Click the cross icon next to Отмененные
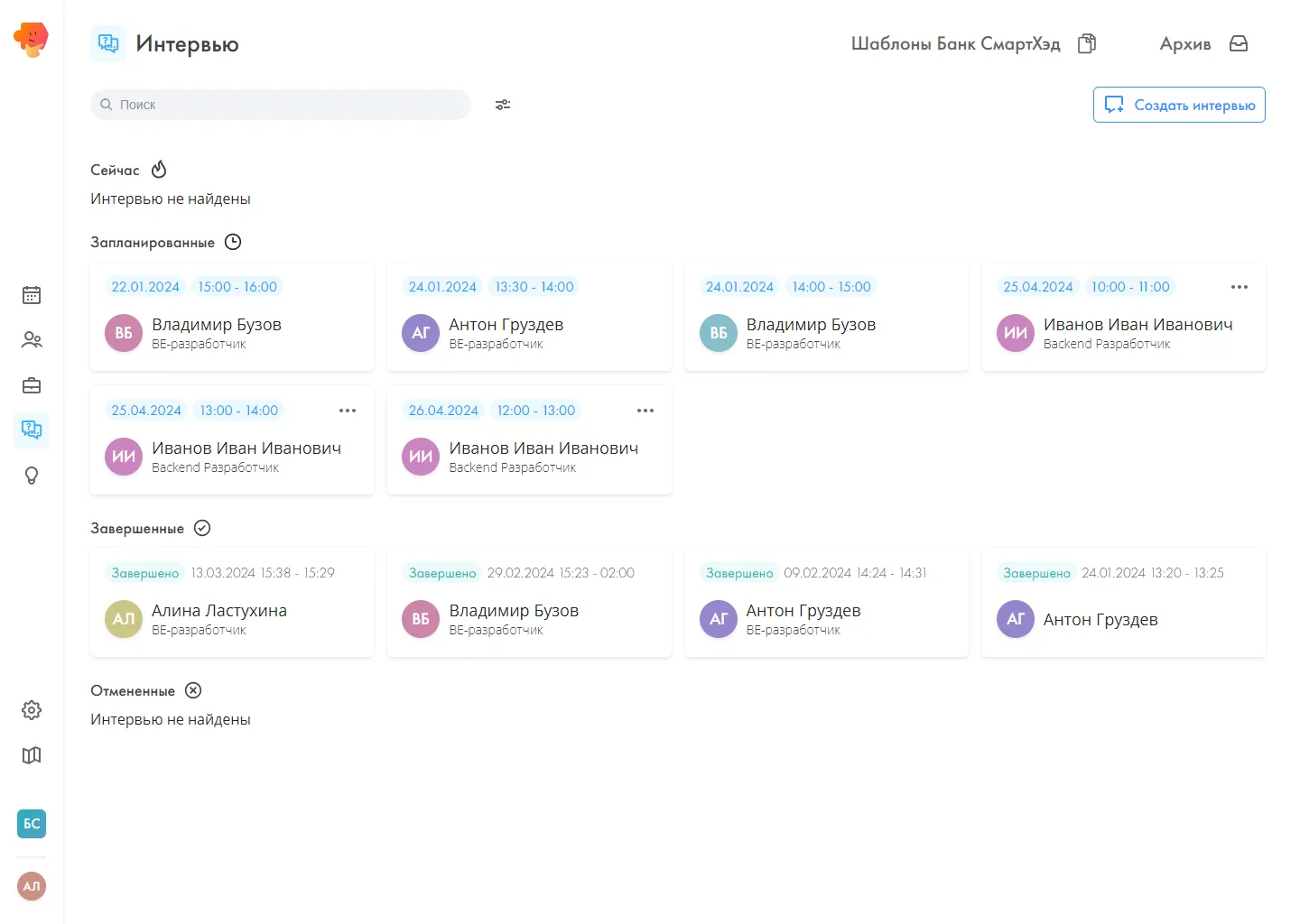The width and height of the screenshot is (1300, 924). tap(193, 690)
